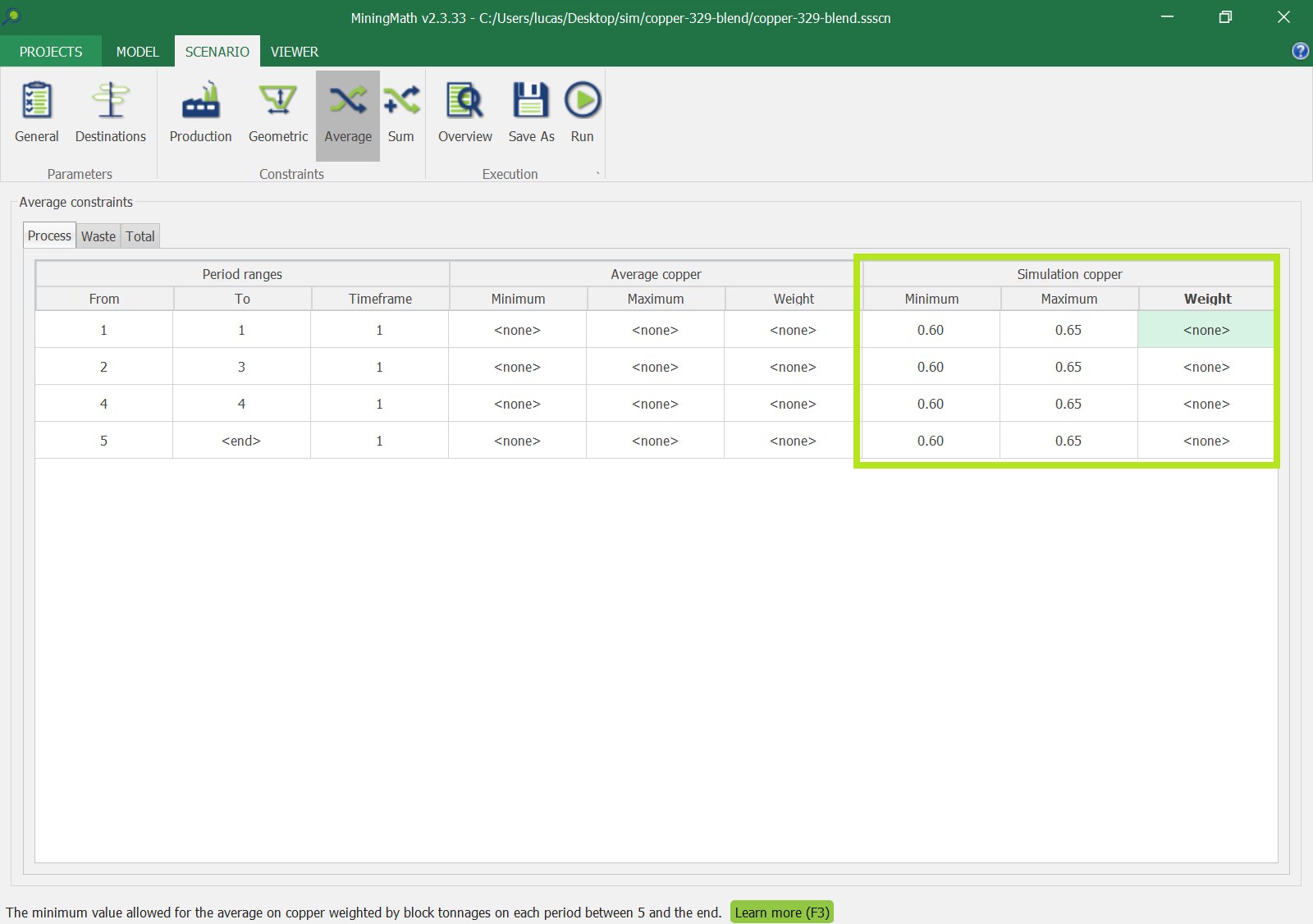This screenshot has width=1313, height=924.
Task: Switch to the VIEWER tab
Action: pos(295,52)
